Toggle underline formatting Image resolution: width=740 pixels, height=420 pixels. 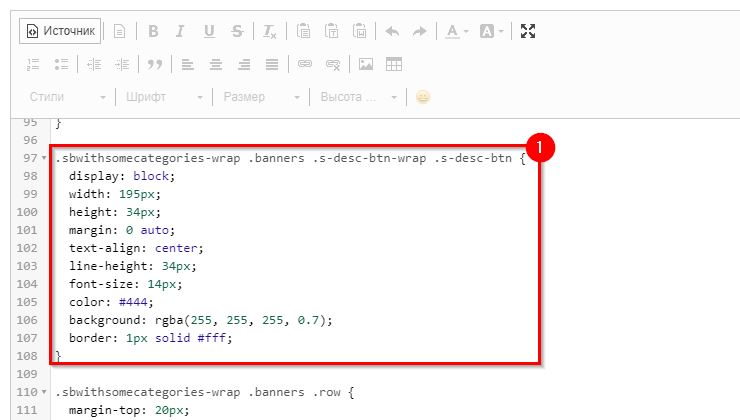click(x=209, y=31)
